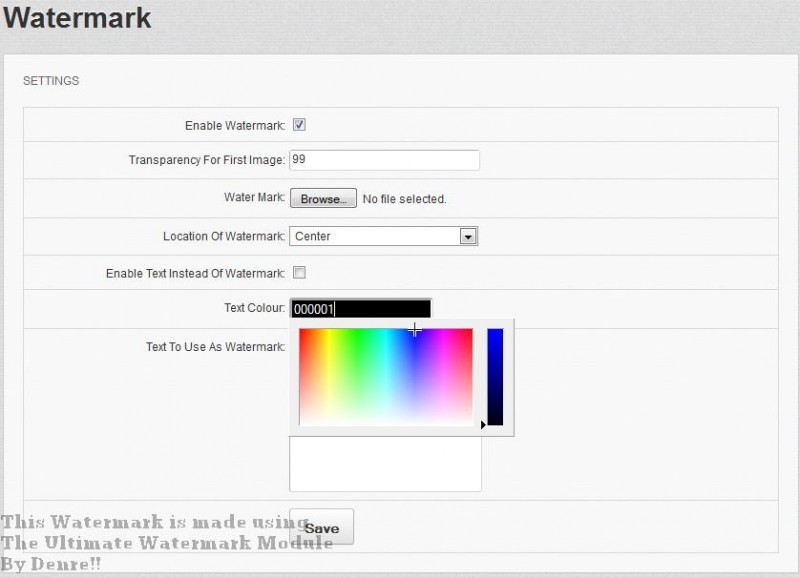Viewport: 800px width, 578px height.
Task: Click the Text Colour label
Action: coord(255,308)
